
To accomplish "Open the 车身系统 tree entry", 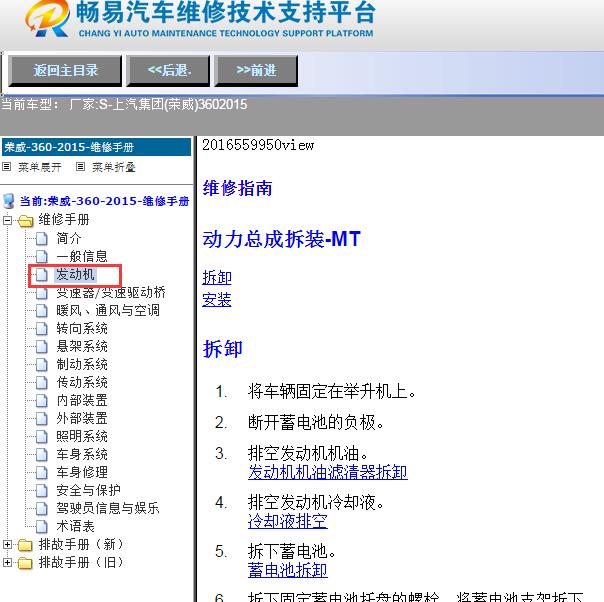I will coord(82,454).
